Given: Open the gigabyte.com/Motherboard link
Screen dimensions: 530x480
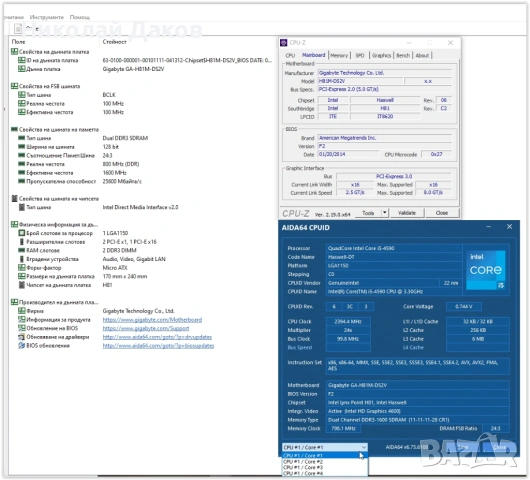Looking at the screenshot, I should click(x=152, y=319).
